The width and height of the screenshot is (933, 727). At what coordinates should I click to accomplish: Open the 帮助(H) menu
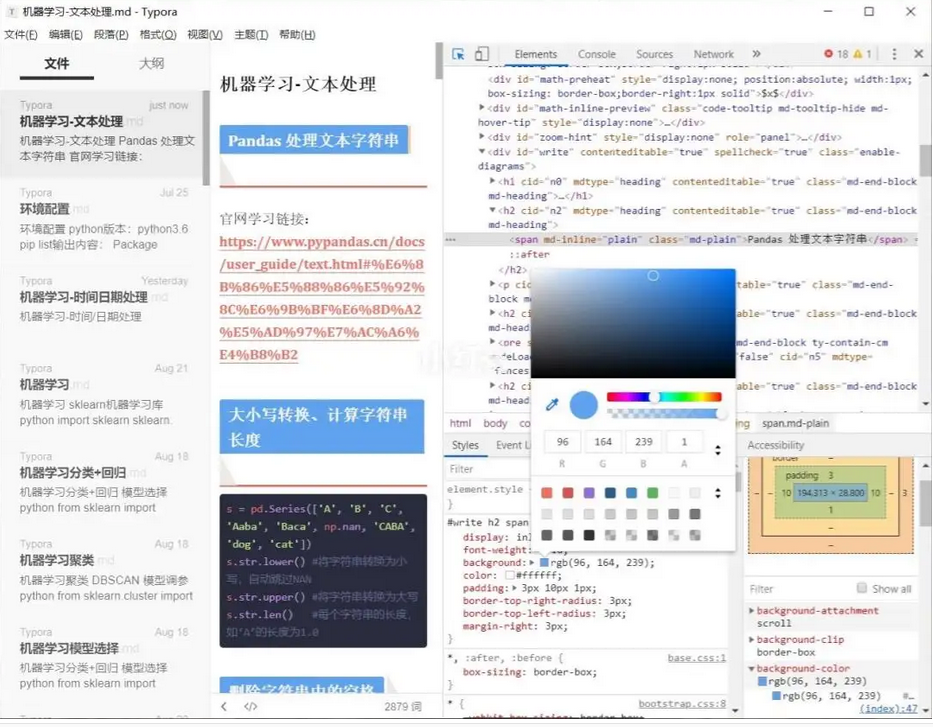(x=297, y=35)
